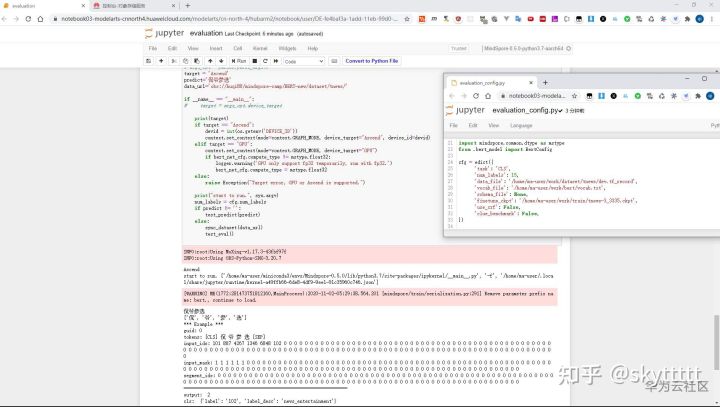Open the Edit menu in the evaluation_config.py editor
This screenshot has width=720, height=407.
point(473,125)
